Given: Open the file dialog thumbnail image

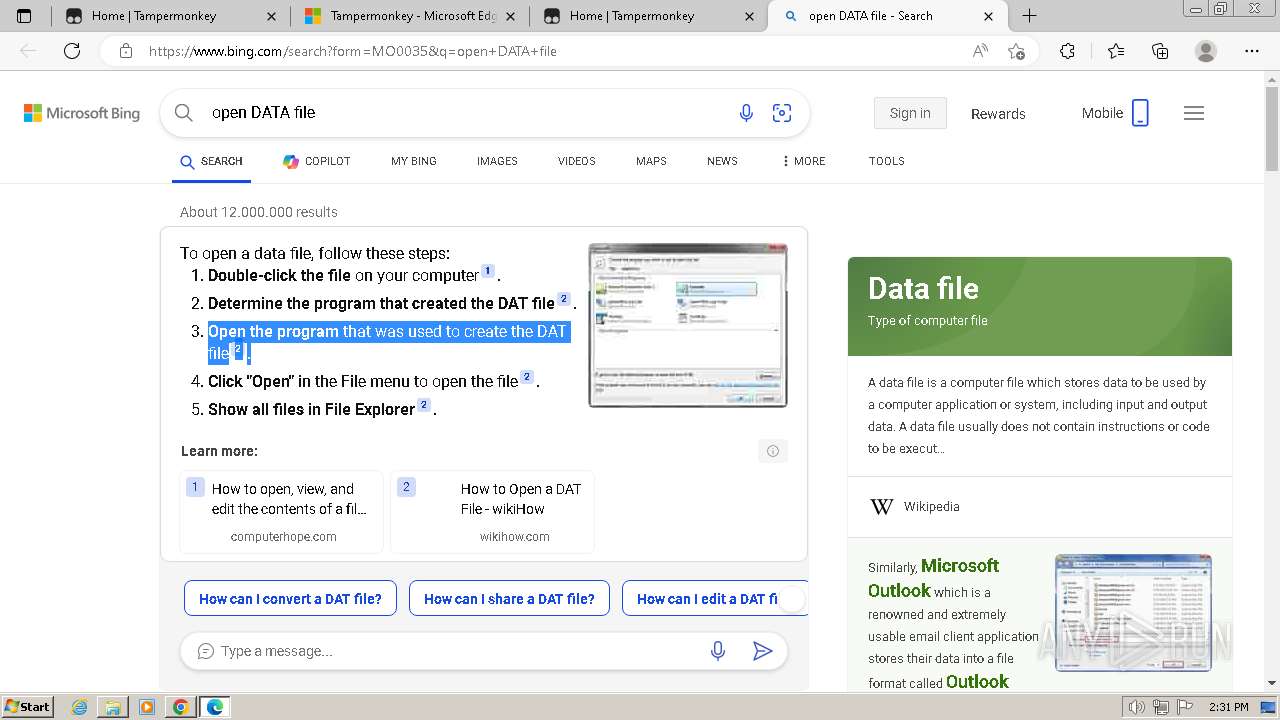Looking at the screenshot, I should pos(688,325).
